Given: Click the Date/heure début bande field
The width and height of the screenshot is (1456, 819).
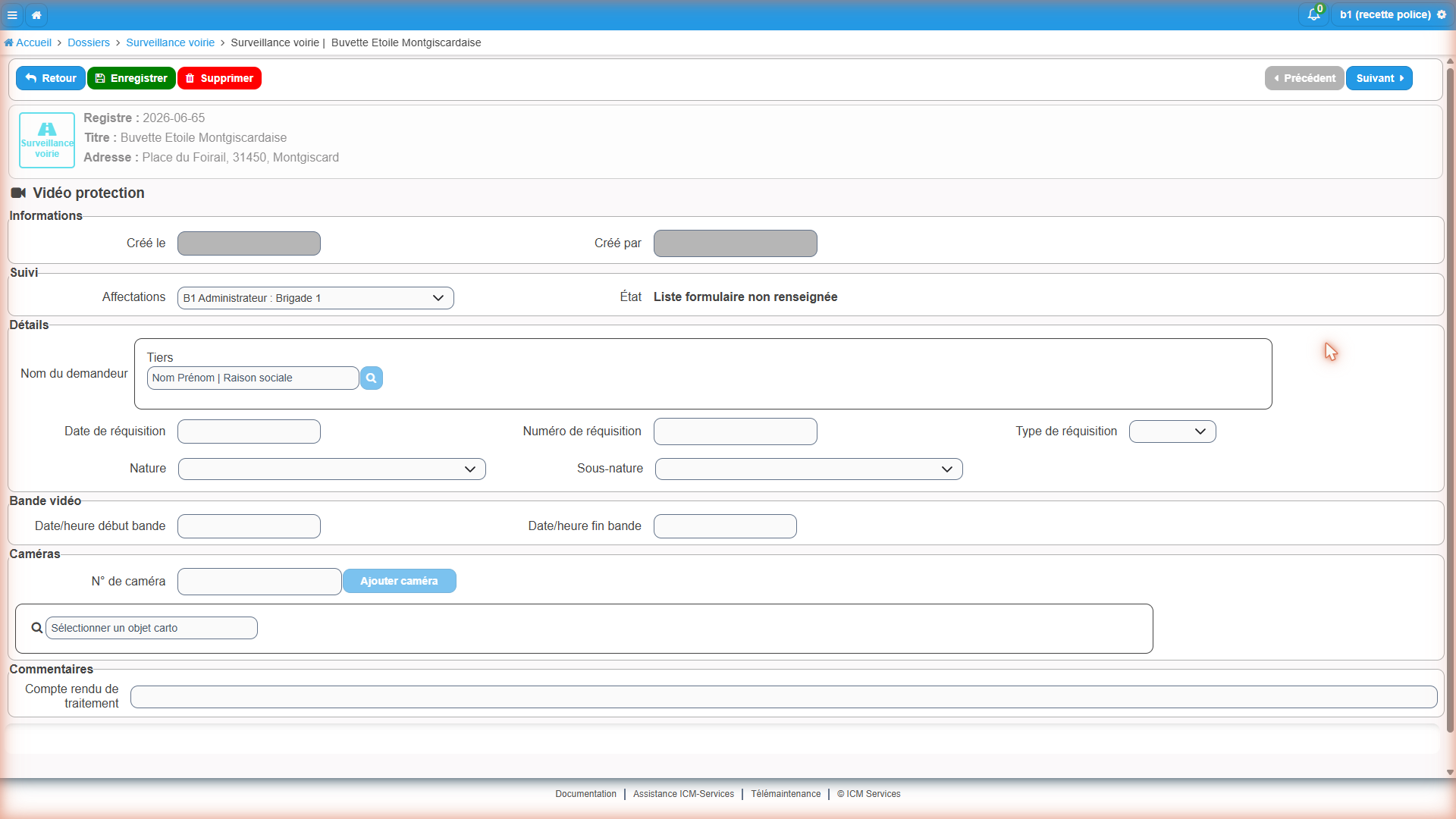Looking at the screenshot, I should [x=249, y=526].
